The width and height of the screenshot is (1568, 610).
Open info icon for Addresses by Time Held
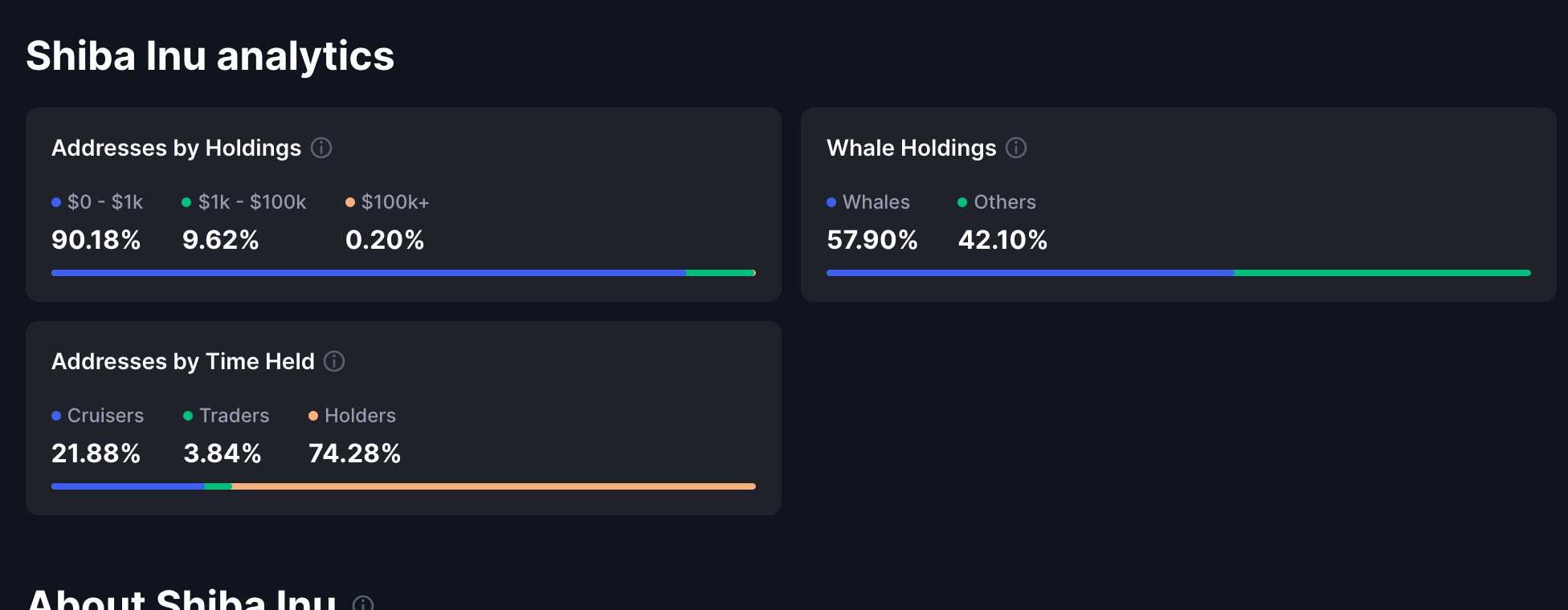[x=334, y=361]
